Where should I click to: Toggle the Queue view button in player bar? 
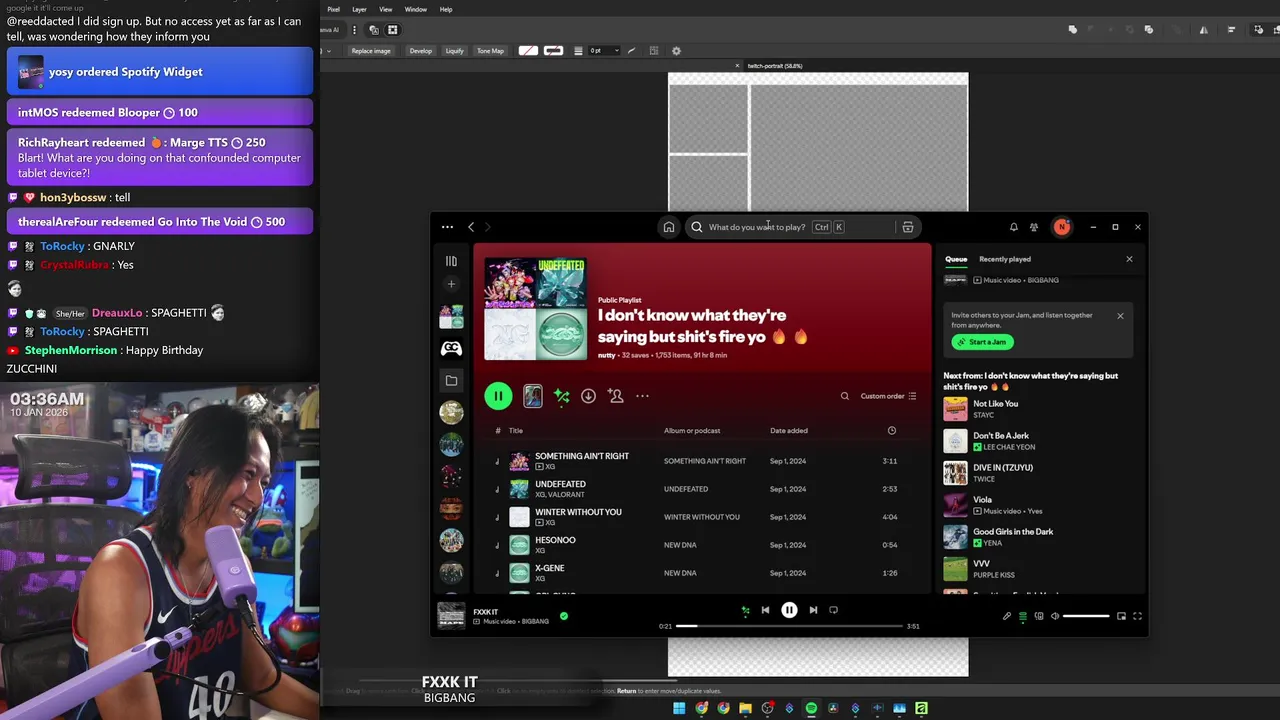click(x=1023, y=616)
